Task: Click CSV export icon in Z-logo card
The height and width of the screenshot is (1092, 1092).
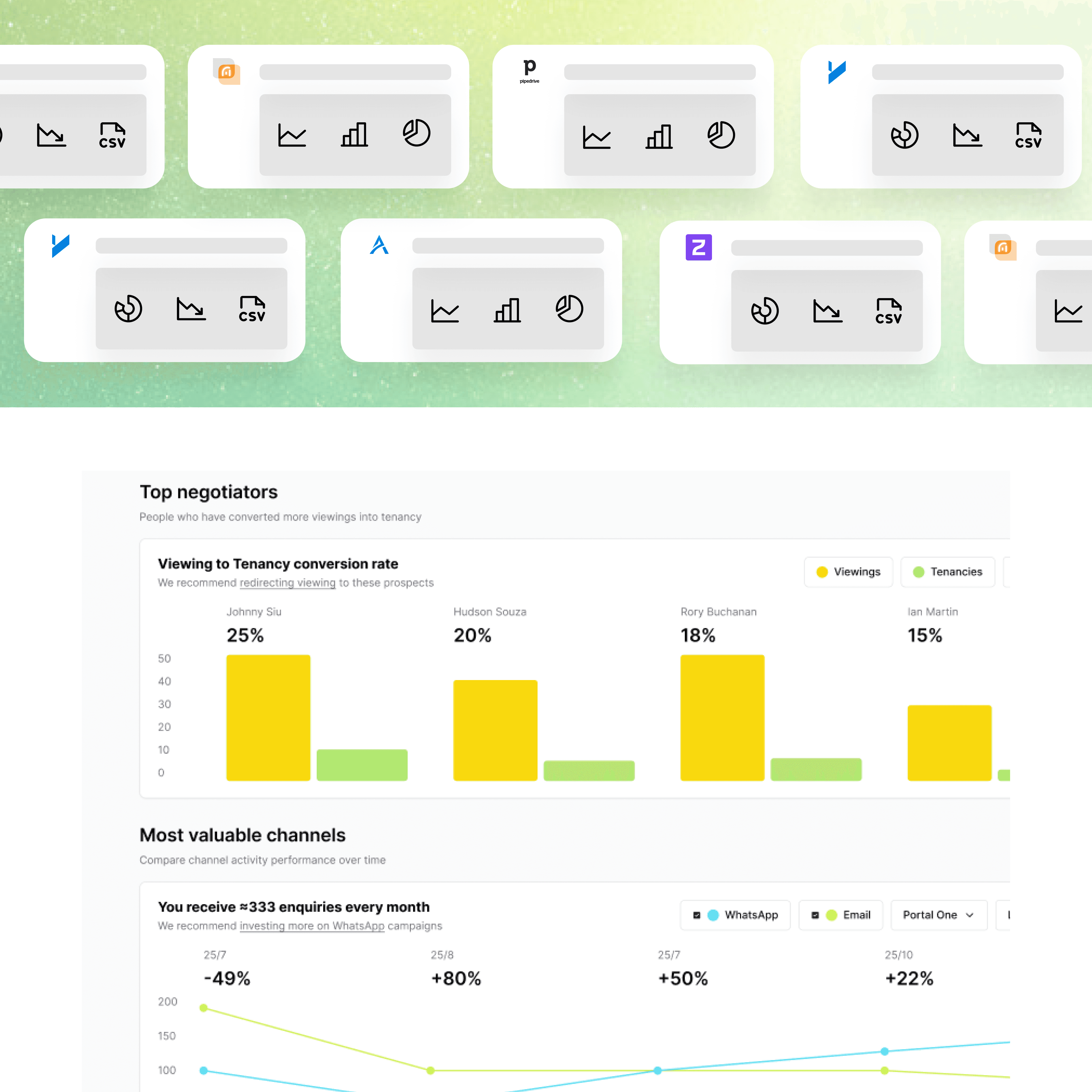Action: tap(889, 311)
